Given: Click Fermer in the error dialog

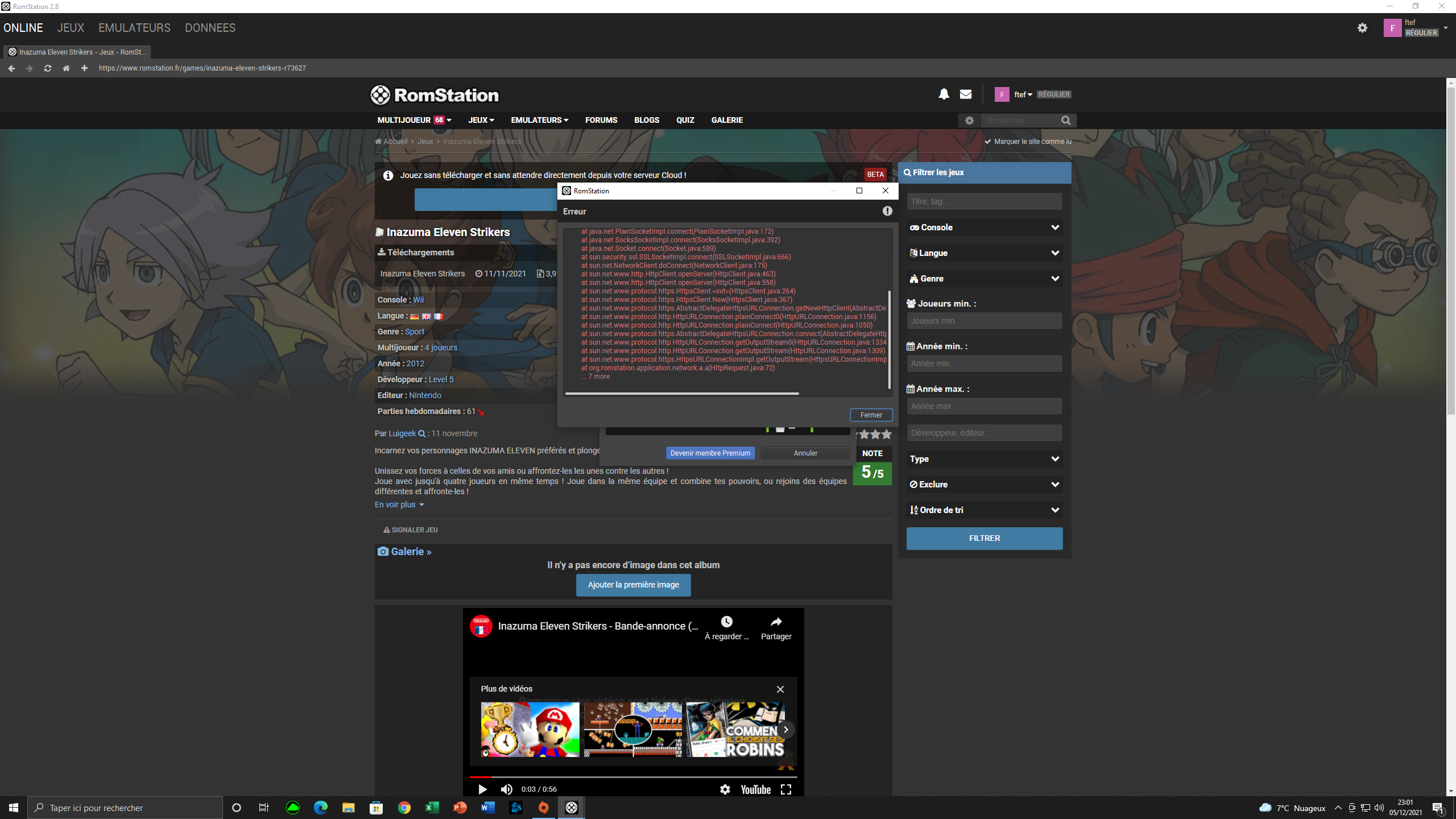Looking at the screenshot, I should point(871,415).
